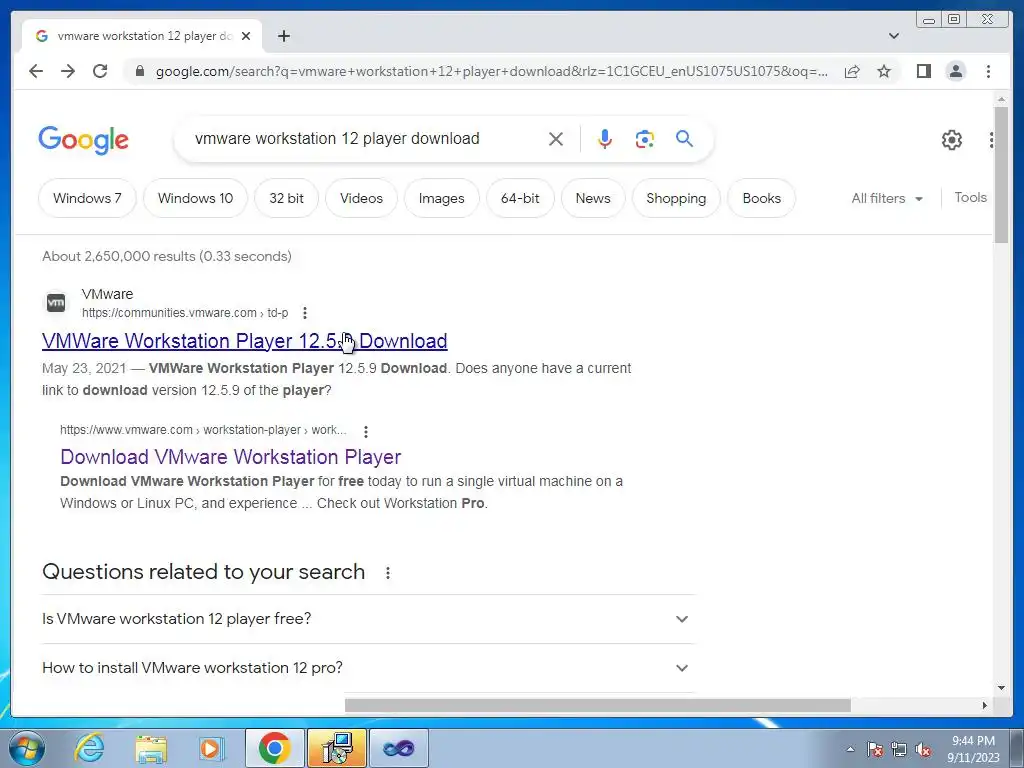Screen dimensions: 1024x768
Task: Switch to Images results
Action: pyautogui.click(x=441, y=198)
